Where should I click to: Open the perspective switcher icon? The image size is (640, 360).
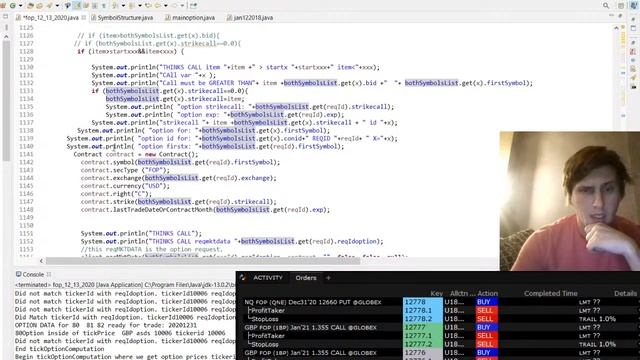(x=621, y=5)
